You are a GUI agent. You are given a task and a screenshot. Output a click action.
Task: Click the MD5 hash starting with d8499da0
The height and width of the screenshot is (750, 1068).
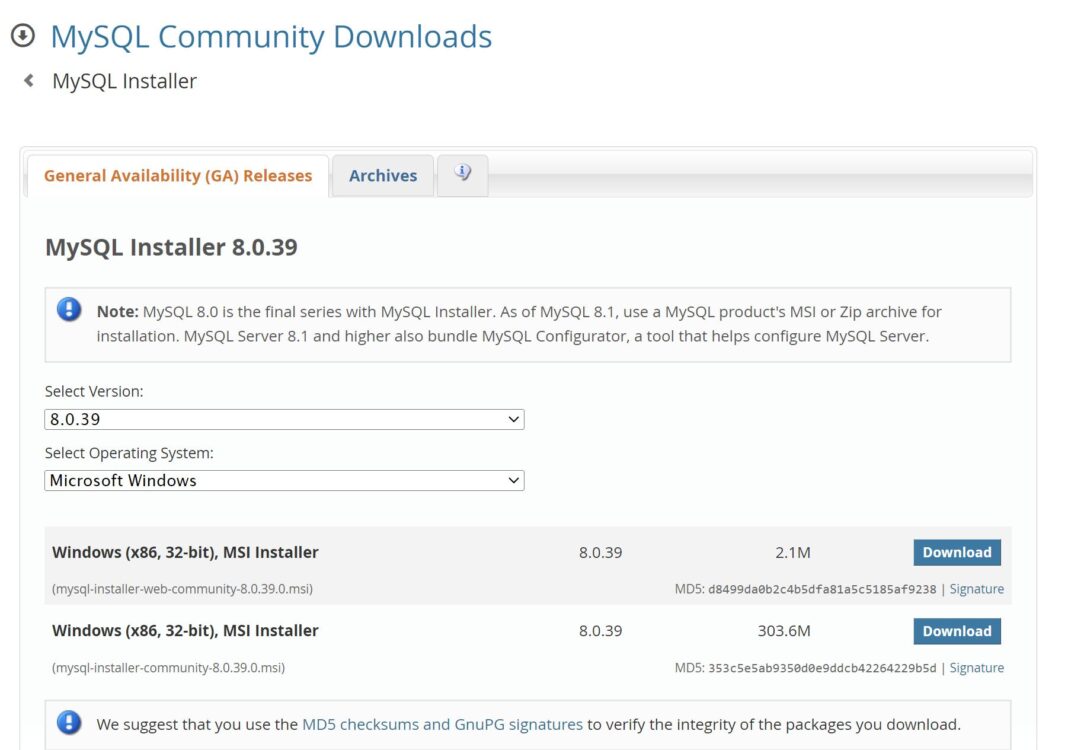click(821, 589)
